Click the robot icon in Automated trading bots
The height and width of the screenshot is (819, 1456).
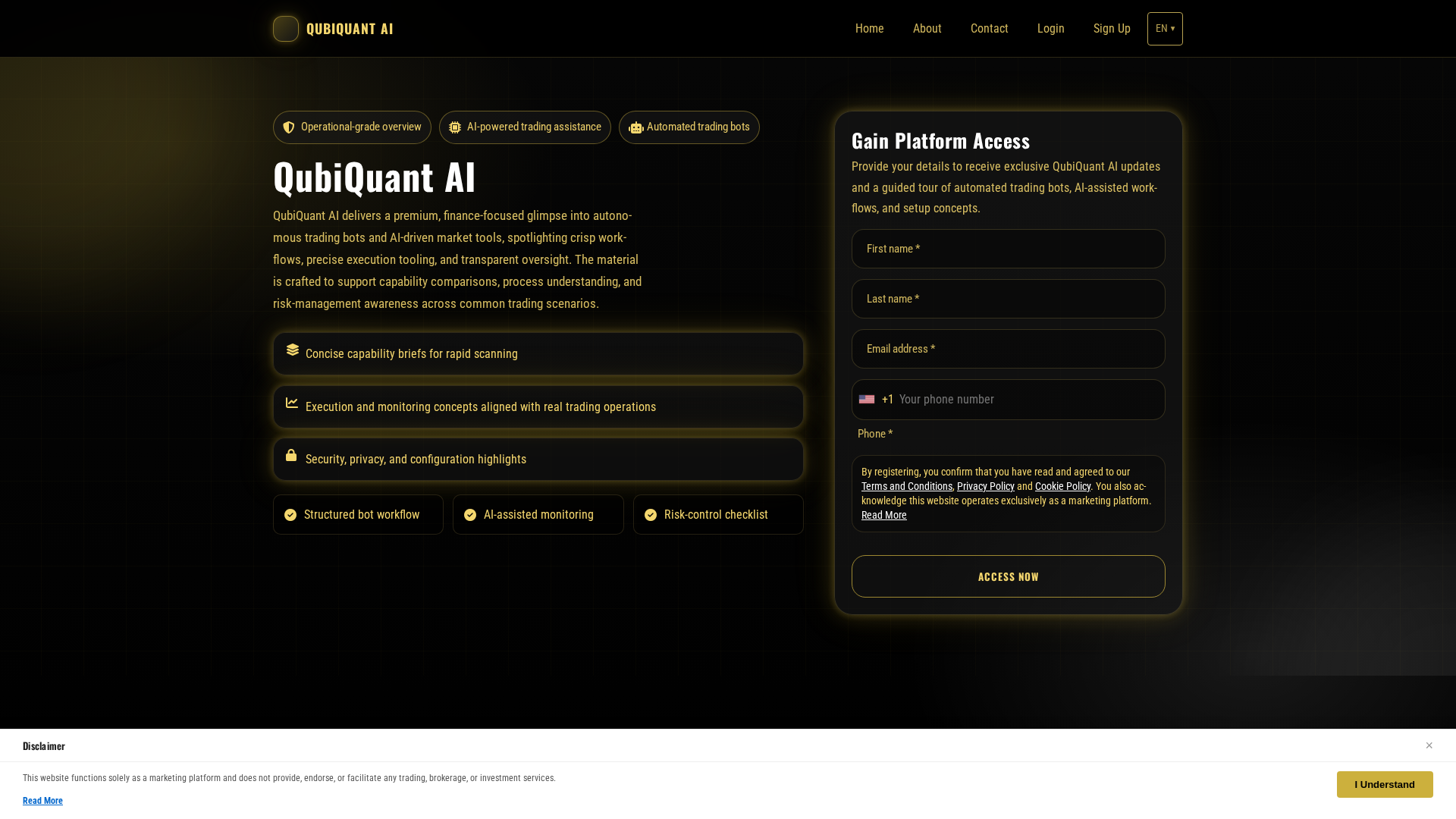(x=635, y=127)
